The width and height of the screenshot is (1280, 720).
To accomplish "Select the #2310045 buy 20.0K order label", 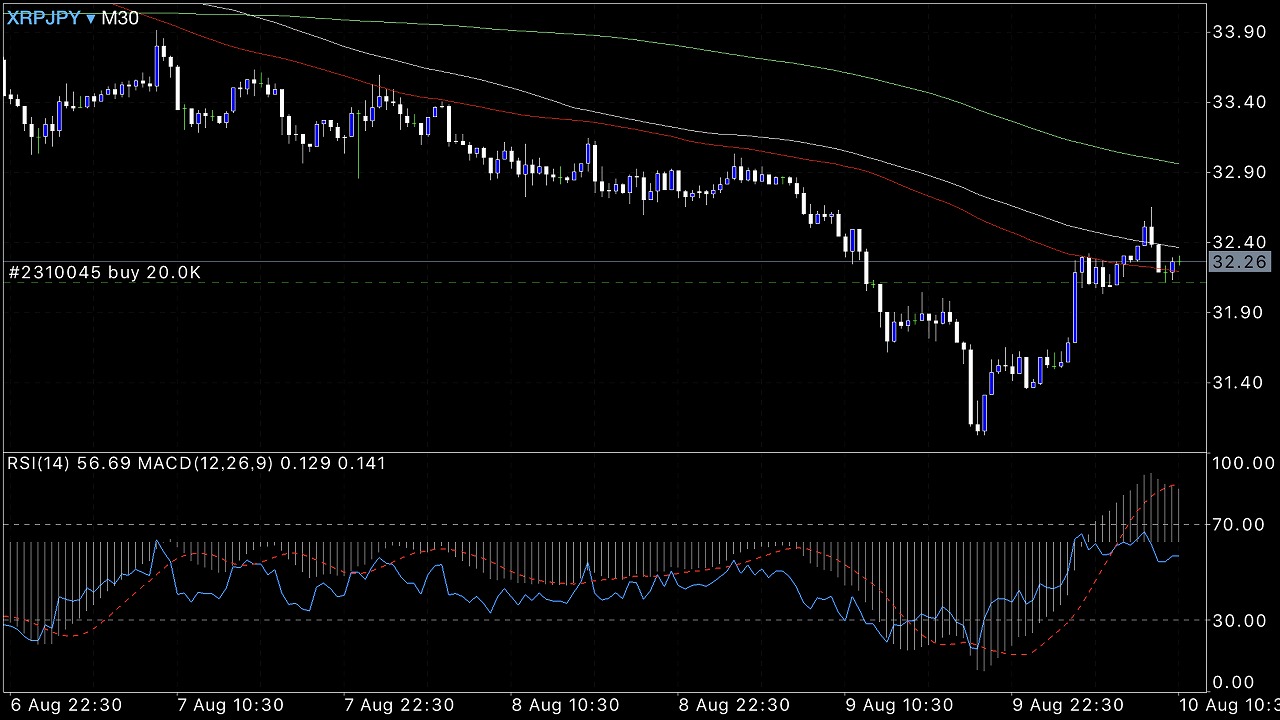I will (105, 272).
